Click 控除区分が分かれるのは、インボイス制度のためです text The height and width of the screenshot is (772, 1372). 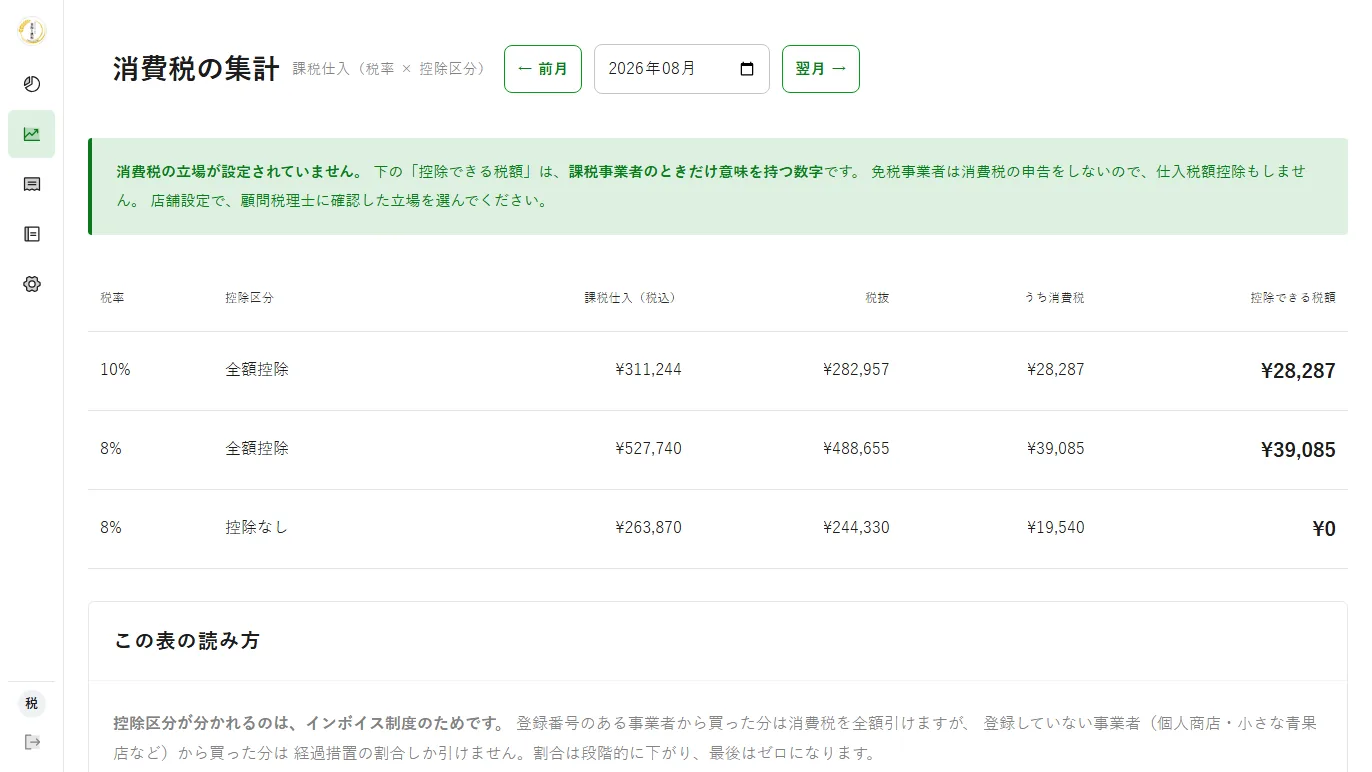pyautogui.click(x=310, y=722)
